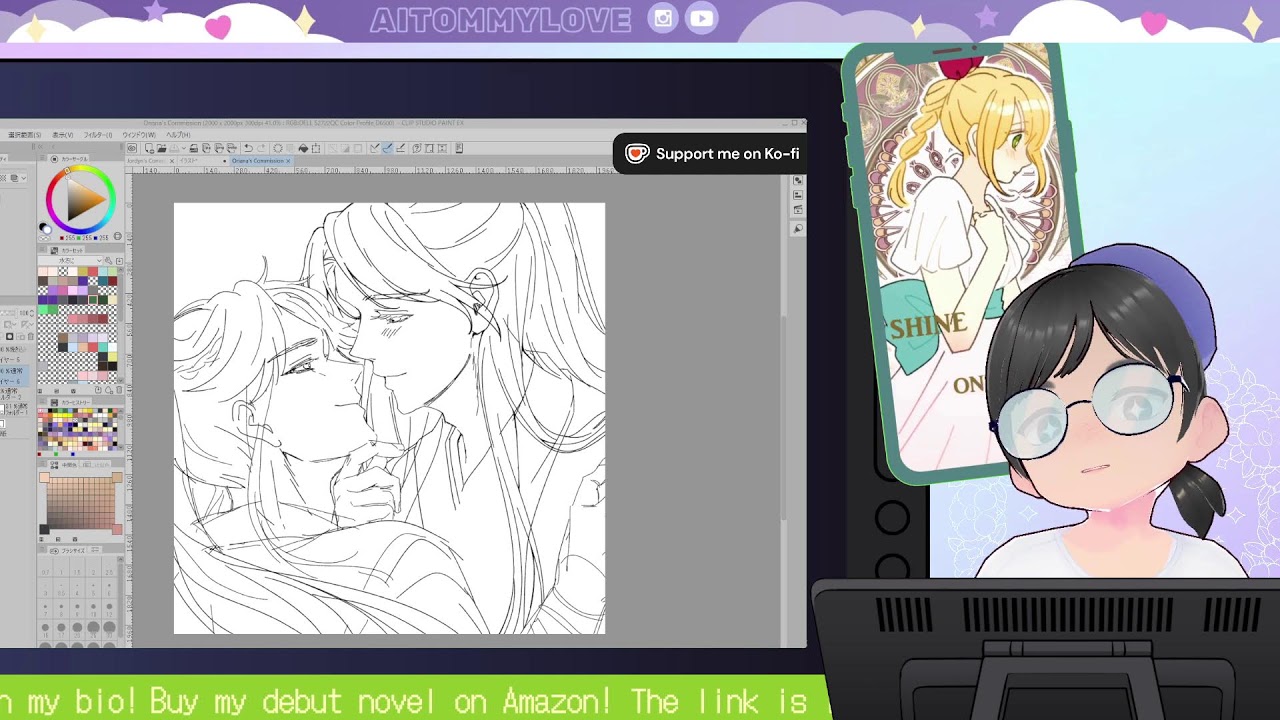Expand the Save icon dropdown arrow
The height and width of the screenshot is (720, 1280).
click(x=183, y=148)
